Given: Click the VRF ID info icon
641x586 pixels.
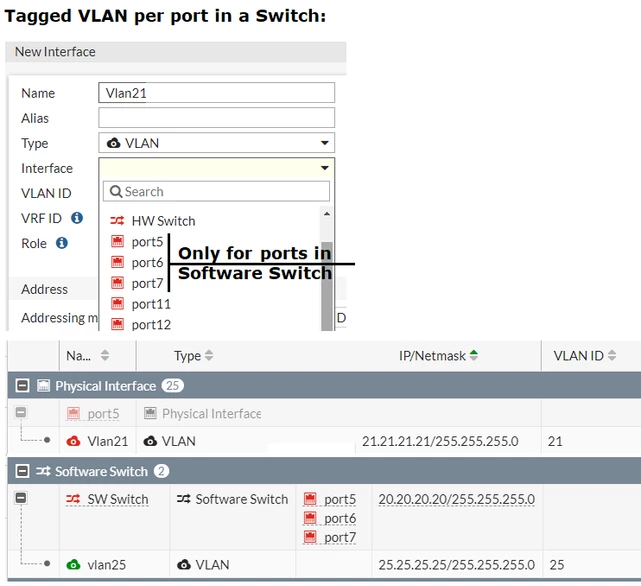Looking at the screenshot, I should coord(77,218).
